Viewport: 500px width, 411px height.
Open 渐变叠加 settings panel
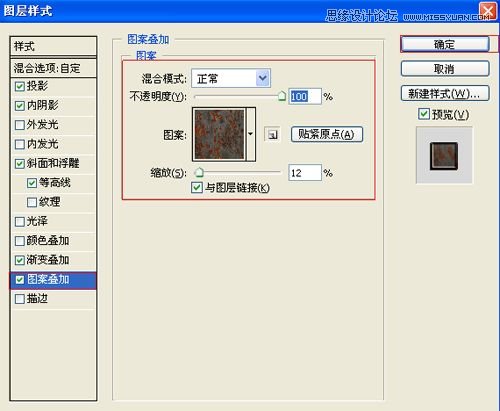(48, 260)
